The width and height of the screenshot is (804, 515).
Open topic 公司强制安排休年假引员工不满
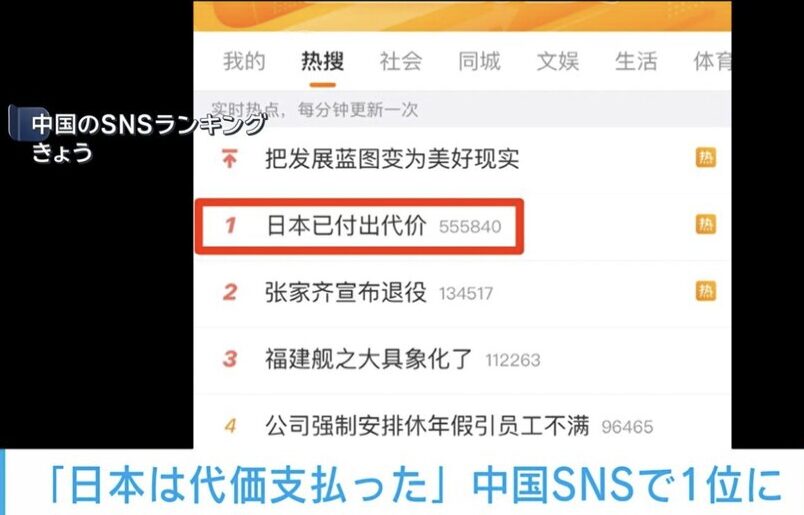pyautogui.click(x=427, y=426)
